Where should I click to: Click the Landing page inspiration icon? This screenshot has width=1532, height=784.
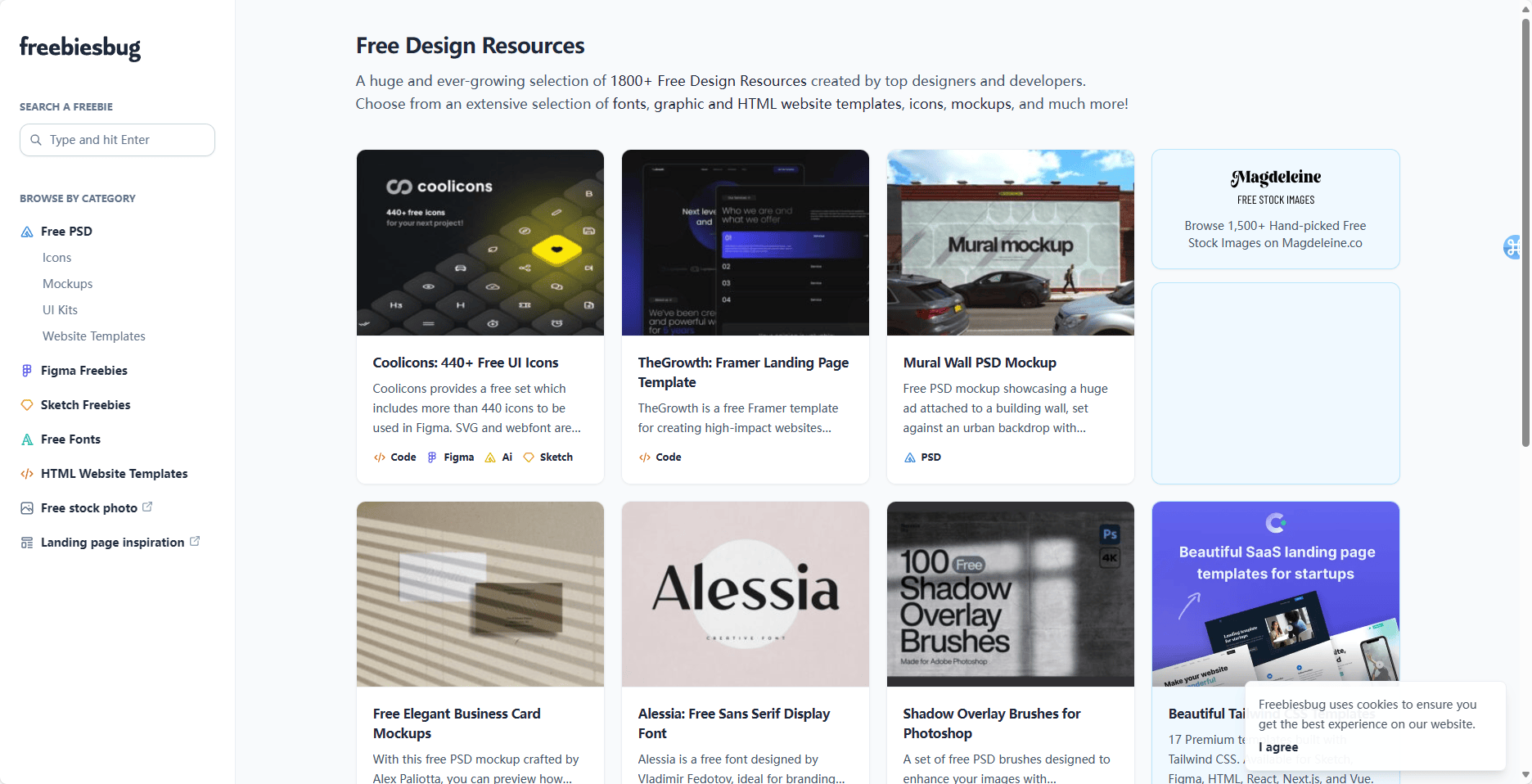click(27, 543)
